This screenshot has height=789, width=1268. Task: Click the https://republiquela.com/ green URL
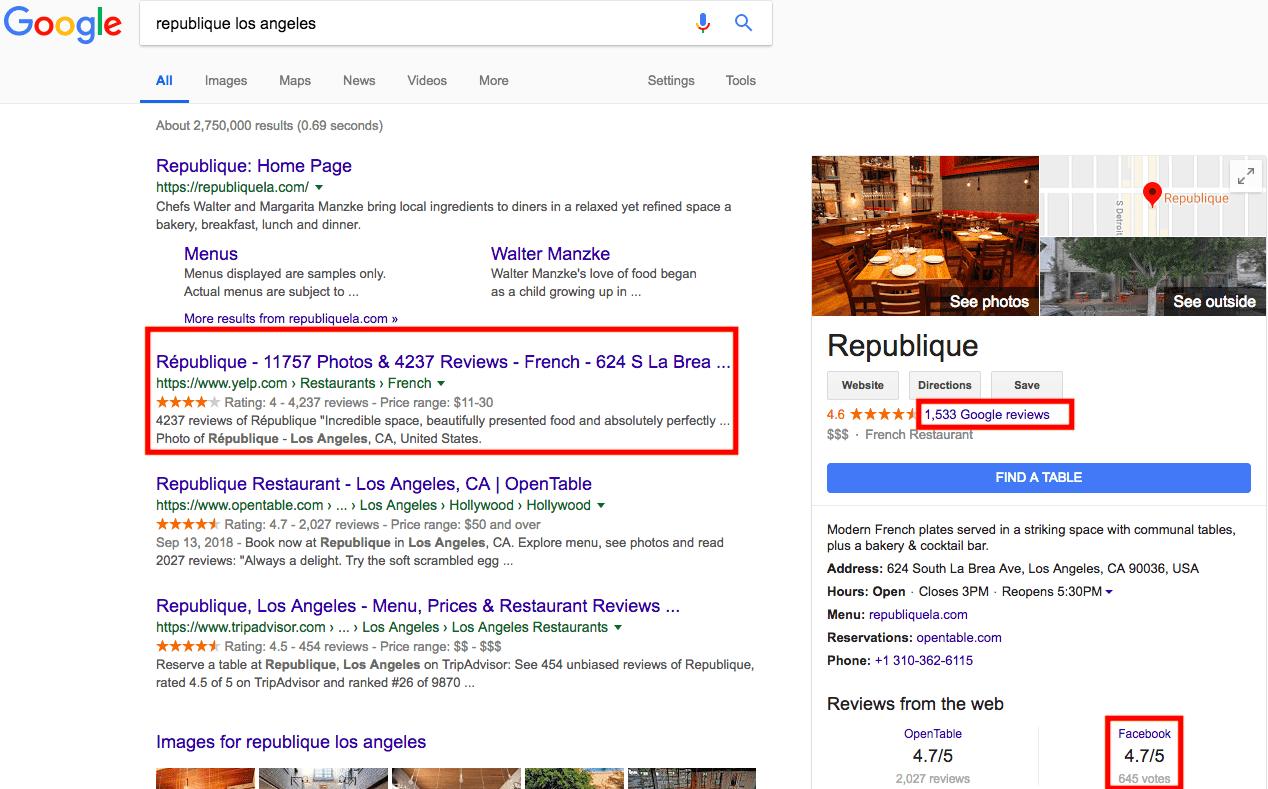pos(232,187)
